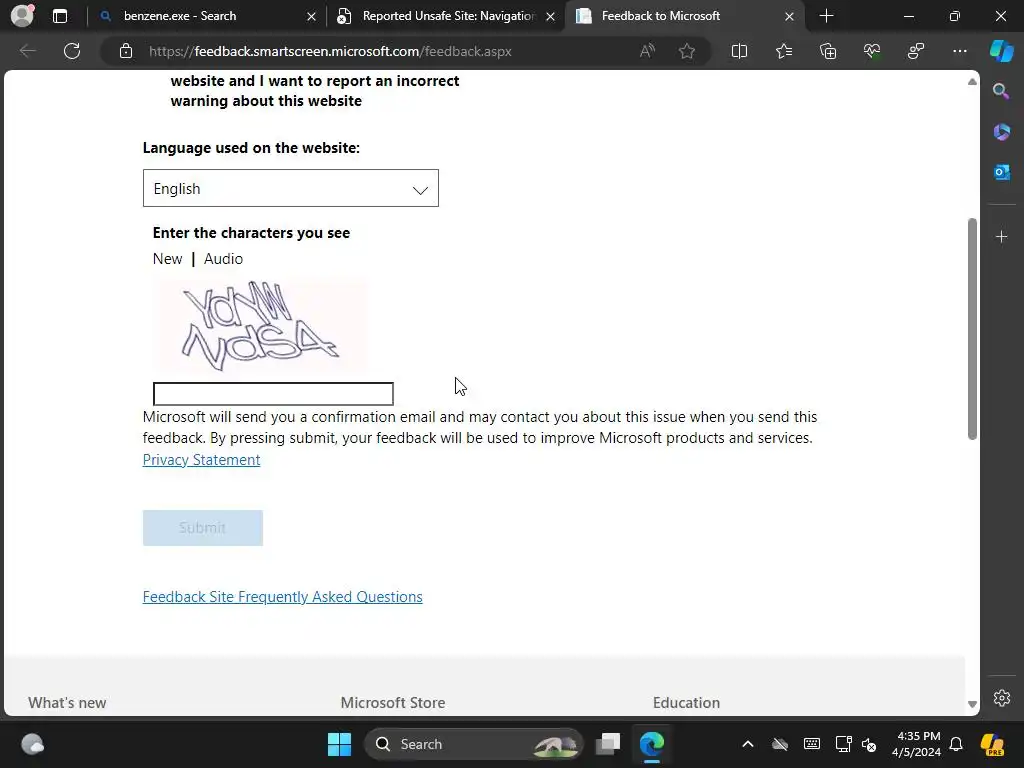Open the tab actions menu icon
This screenshot has width=1024, height=768.
point(60,16)
